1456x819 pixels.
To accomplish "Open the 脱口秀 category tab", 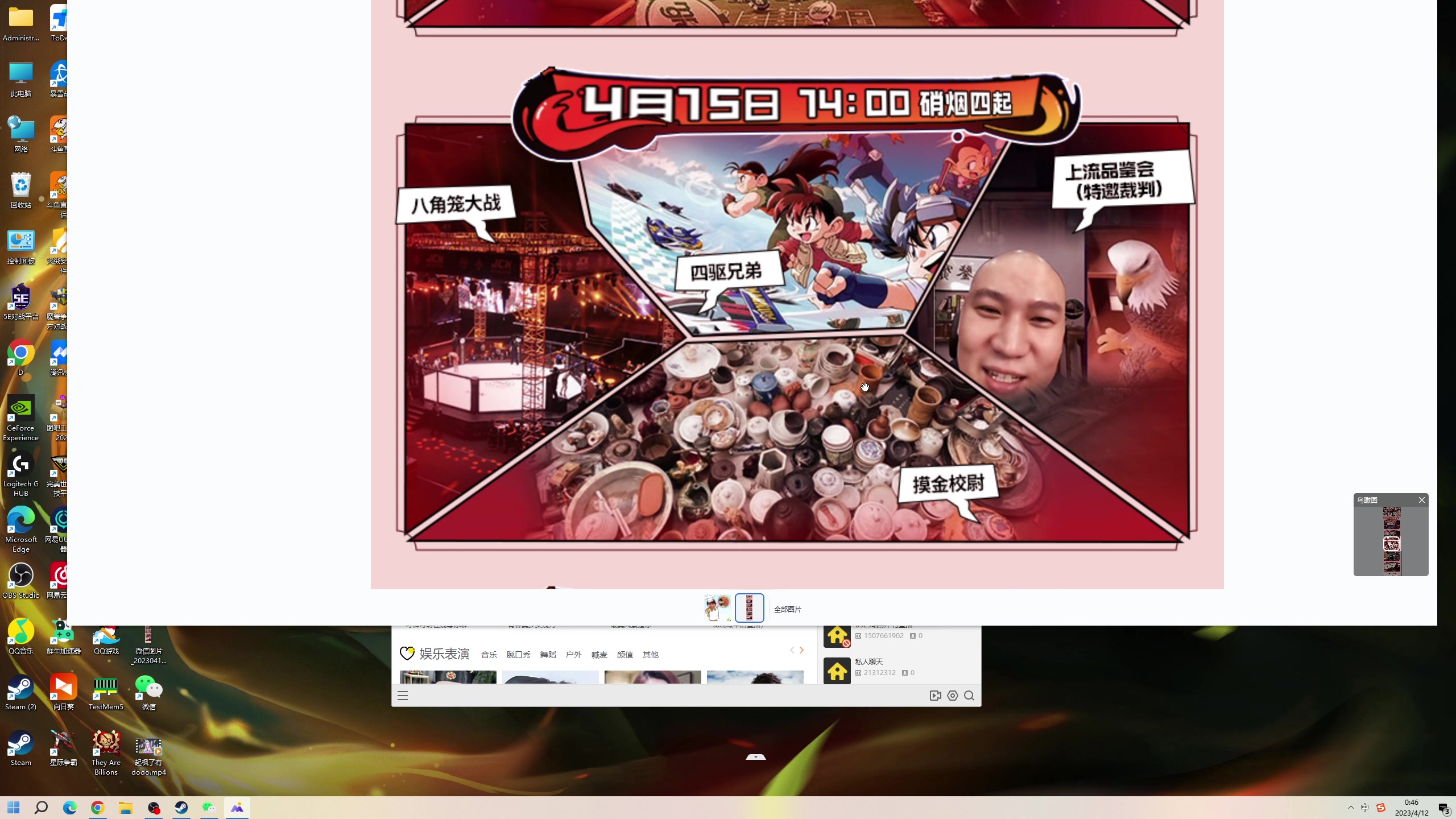I will click(x=518, y=655).
